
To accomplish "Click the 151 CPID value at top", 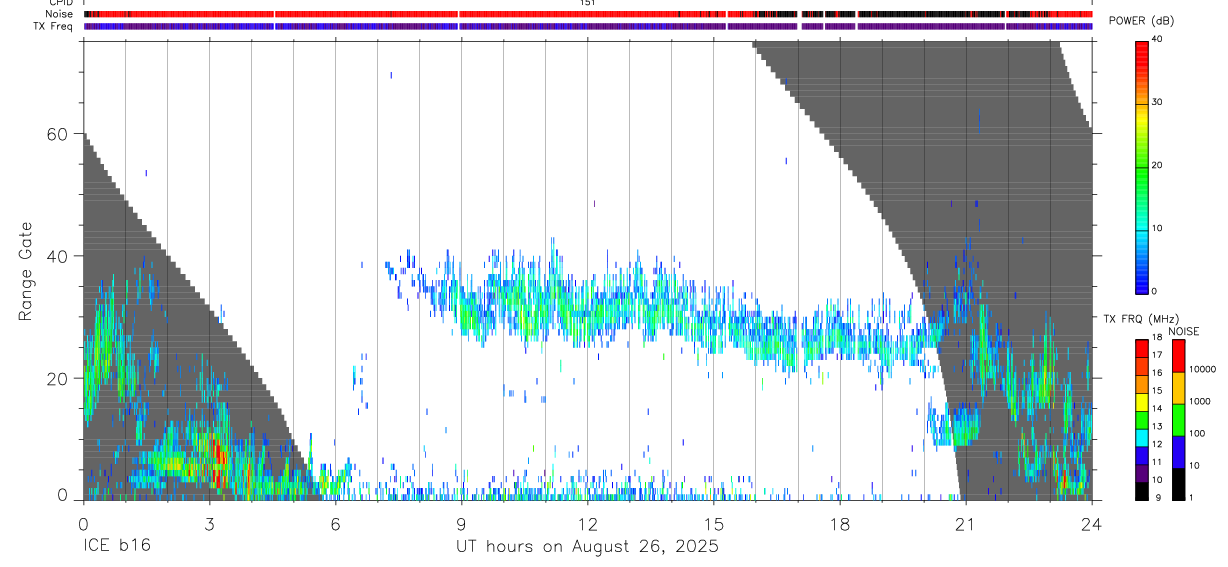I will tap(588, 3).
